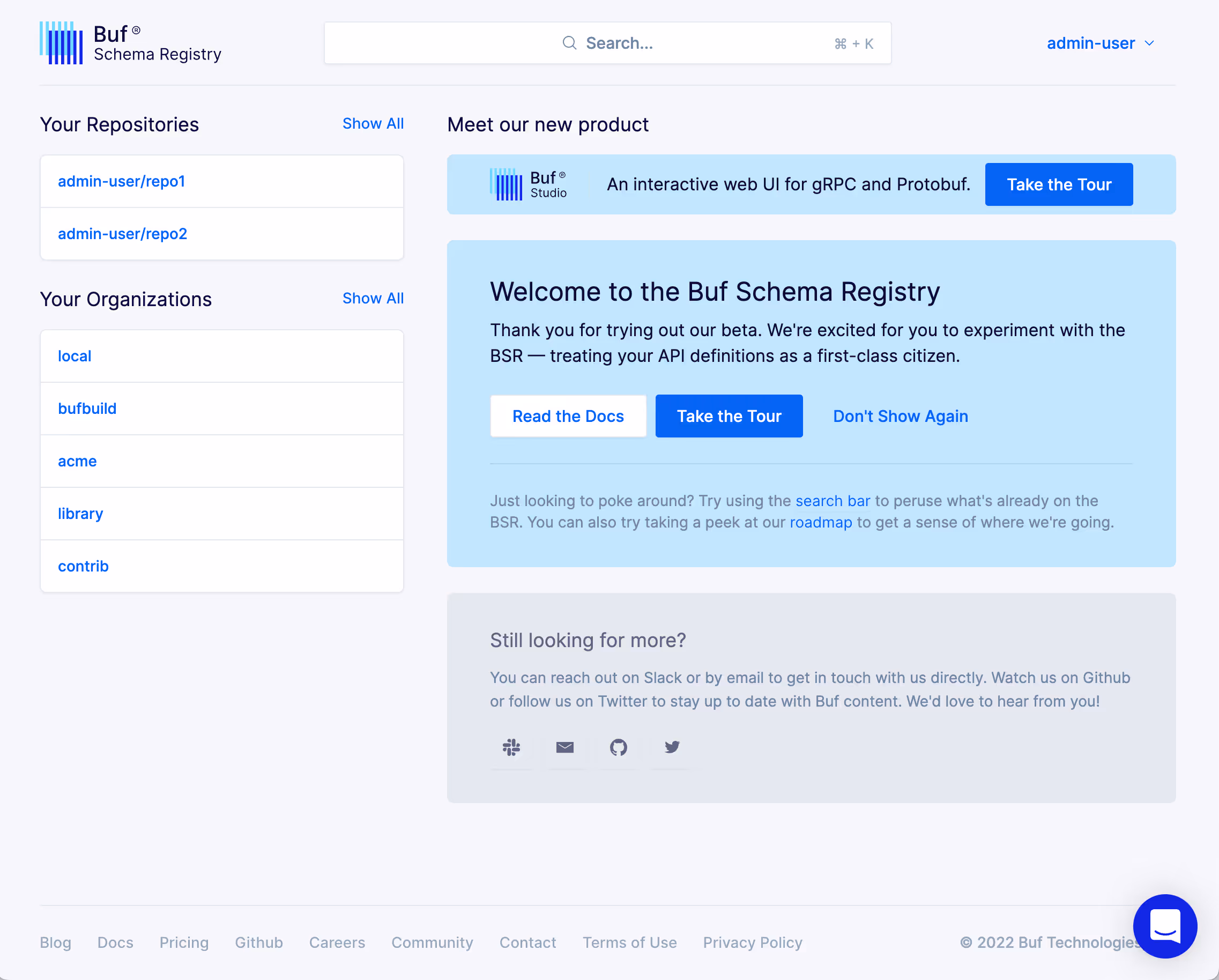Viewport: 1219px width, 980px height.
Task: Click the Buf Schema Registry logo
Action: click(130, 42)
